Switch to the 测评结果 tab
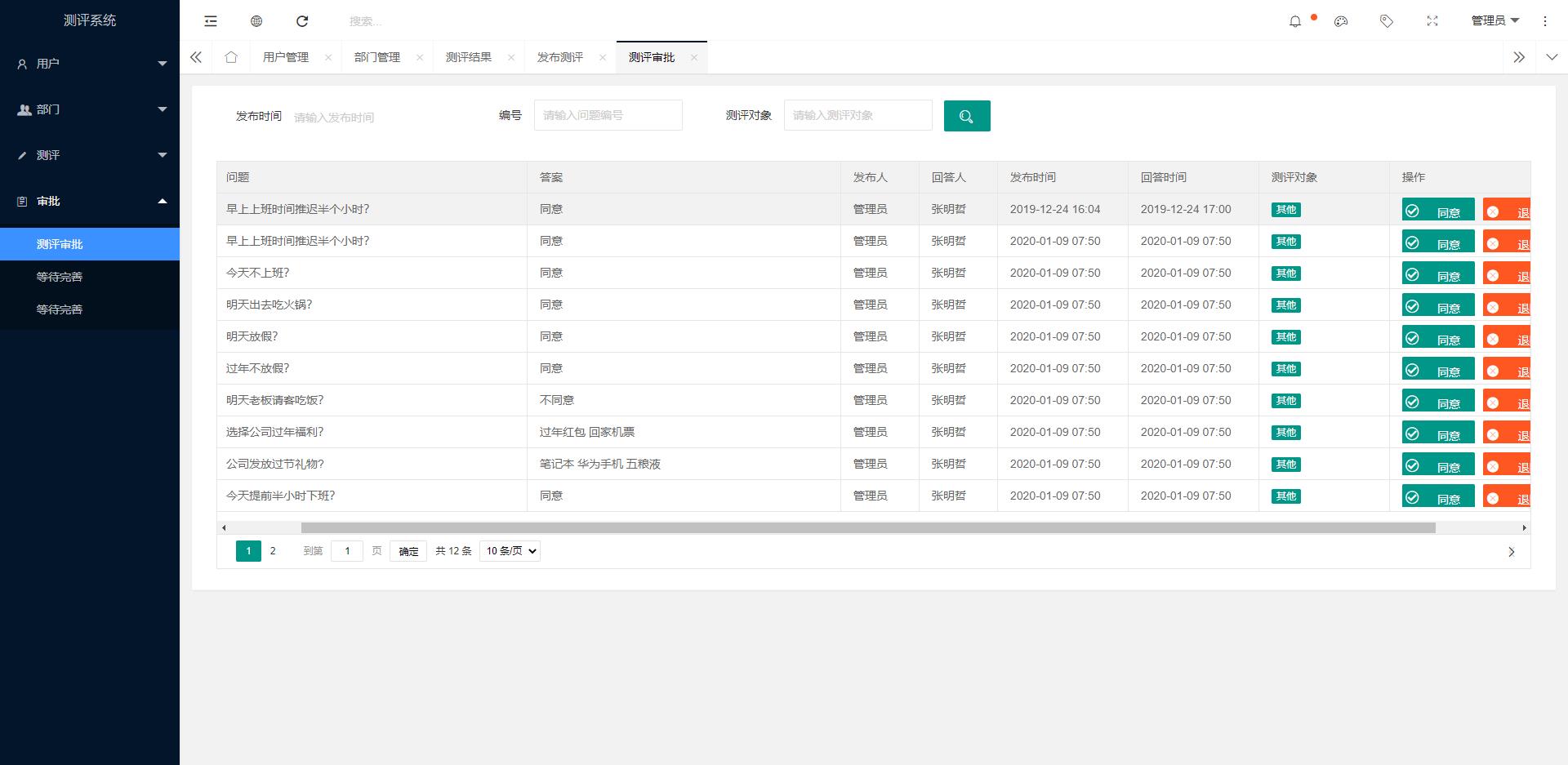 (x=469, y=57)
